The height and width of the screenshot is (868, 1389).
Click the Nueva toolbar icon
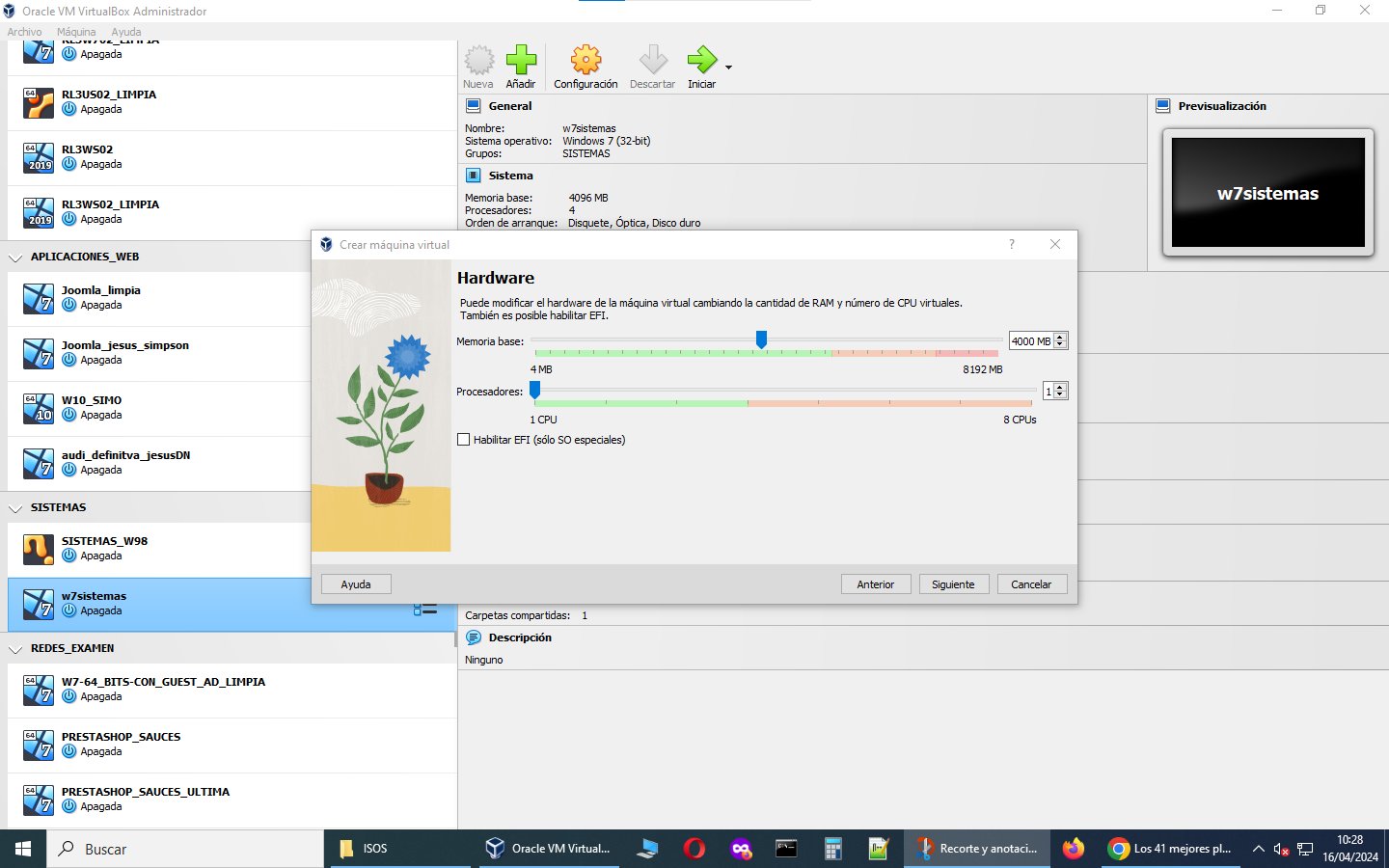(x=478, y=61)
